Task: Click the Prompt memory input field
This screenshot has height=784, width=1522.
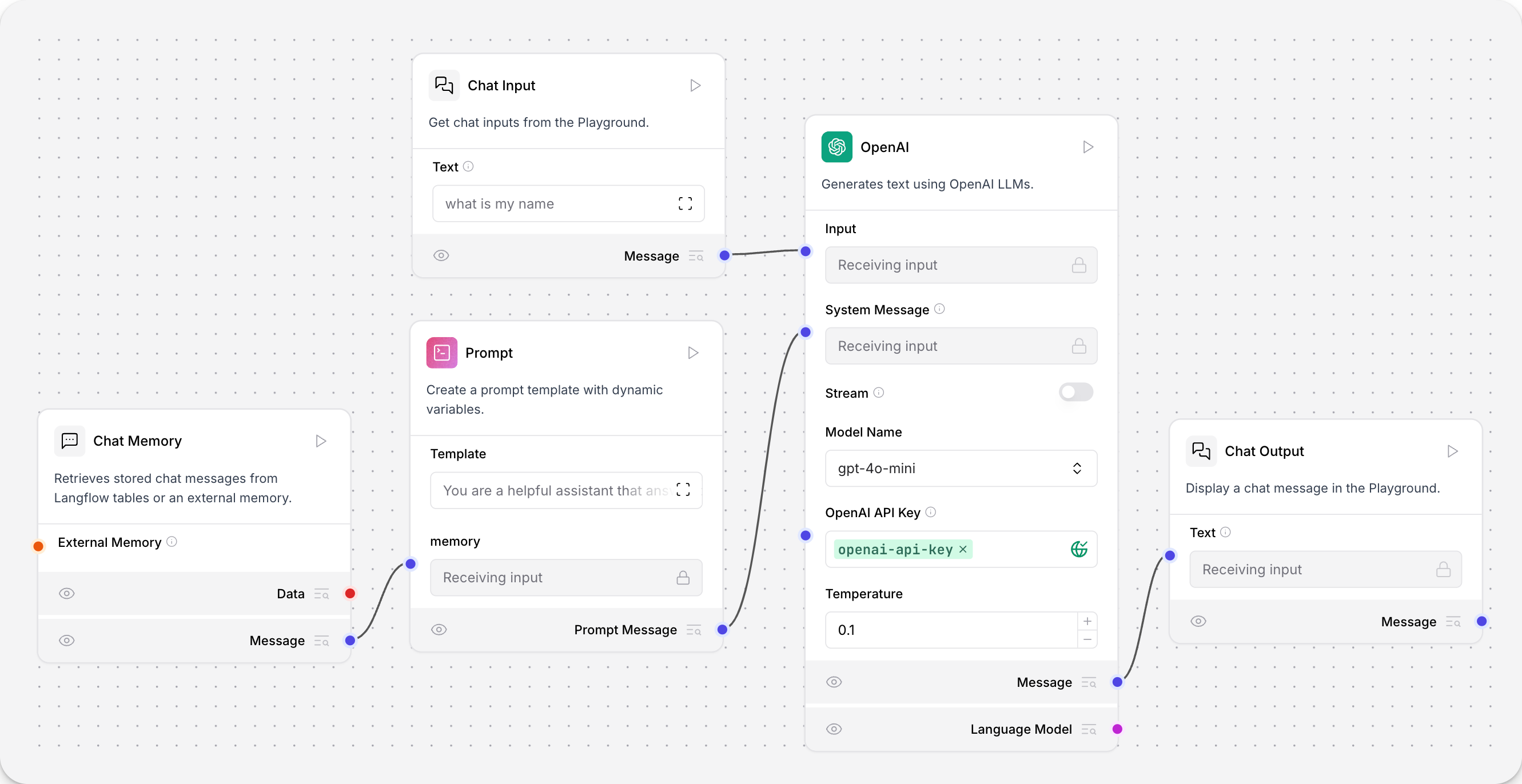Action: pyautogui.click(x=566, y=577)
